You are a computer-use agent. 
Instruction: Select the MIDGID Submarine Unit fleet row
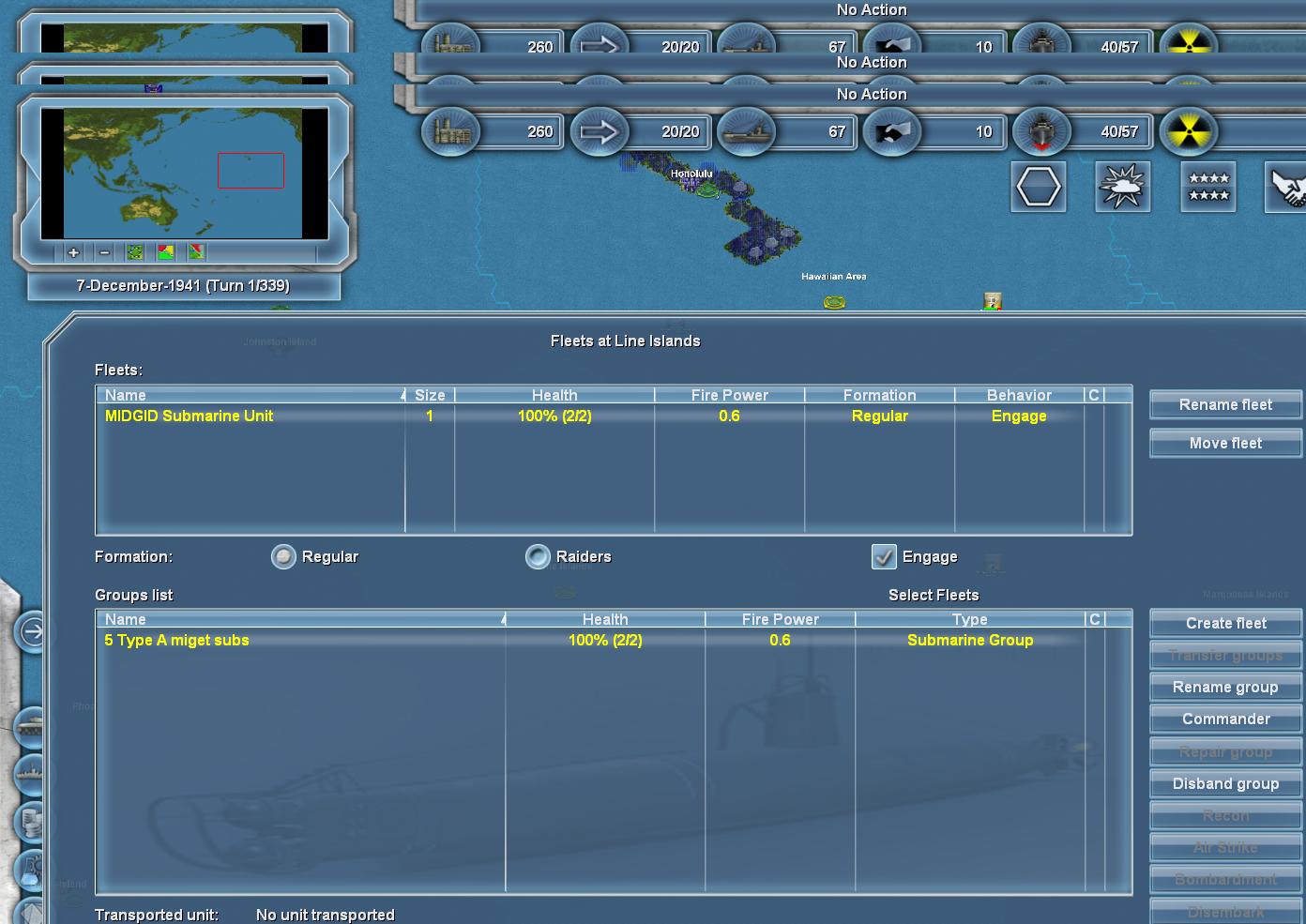point(613,416)
